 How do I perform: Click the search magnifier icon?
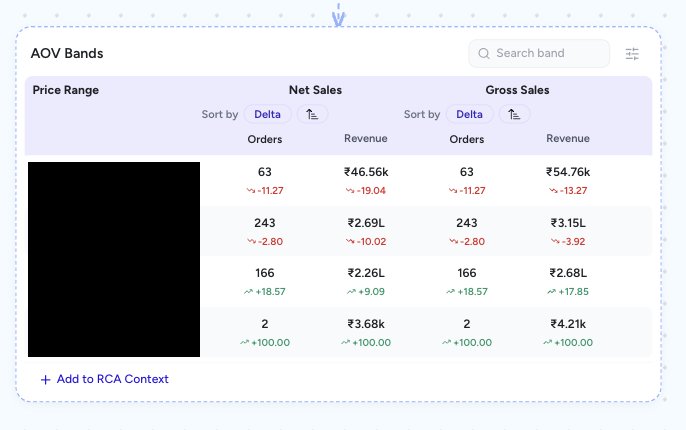click(484, 53)
